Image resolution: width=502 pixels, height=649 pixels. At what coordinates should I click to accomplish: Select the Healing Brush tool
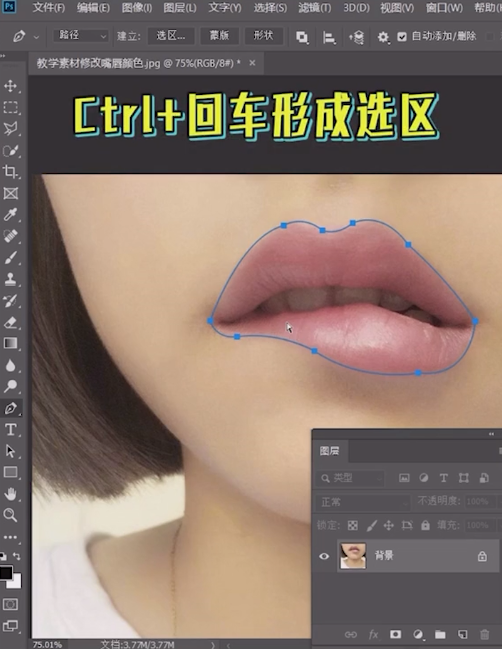point(10,236)
